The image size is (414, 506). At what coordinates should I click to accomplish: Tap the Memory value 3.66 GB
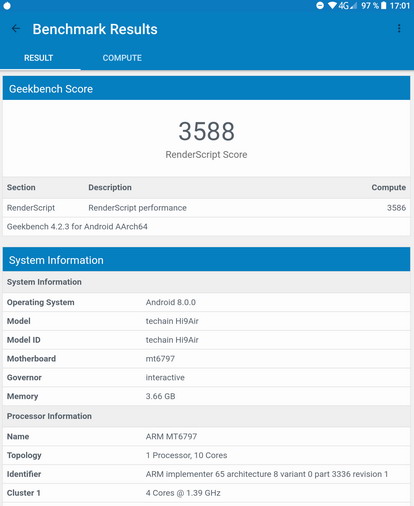(x=160, y=396)
